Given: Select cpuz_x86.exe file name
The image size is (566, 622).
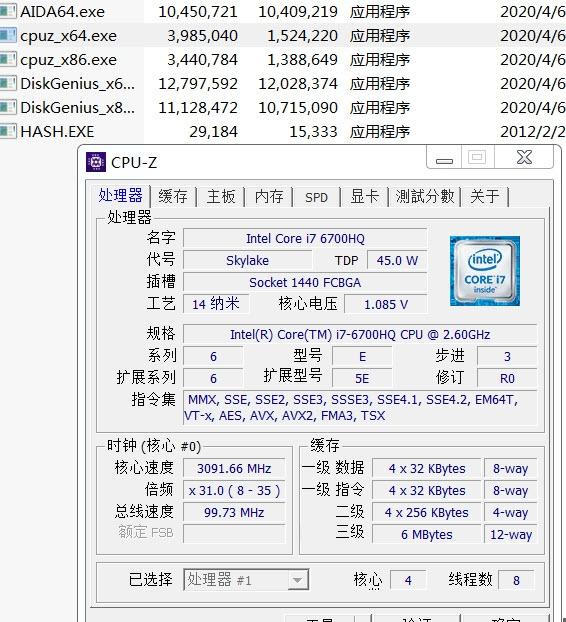Looking at the screenshot, I should tap(68, 60).
